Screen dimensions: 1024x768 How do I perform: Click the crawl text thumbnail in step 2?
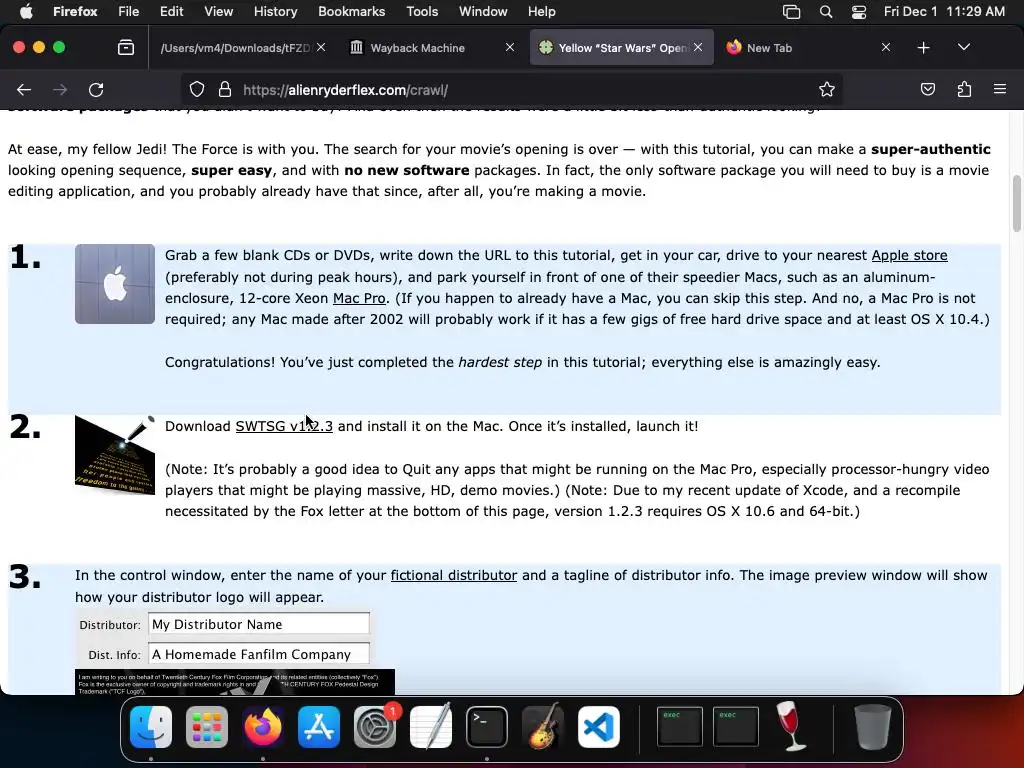[115, 455]
